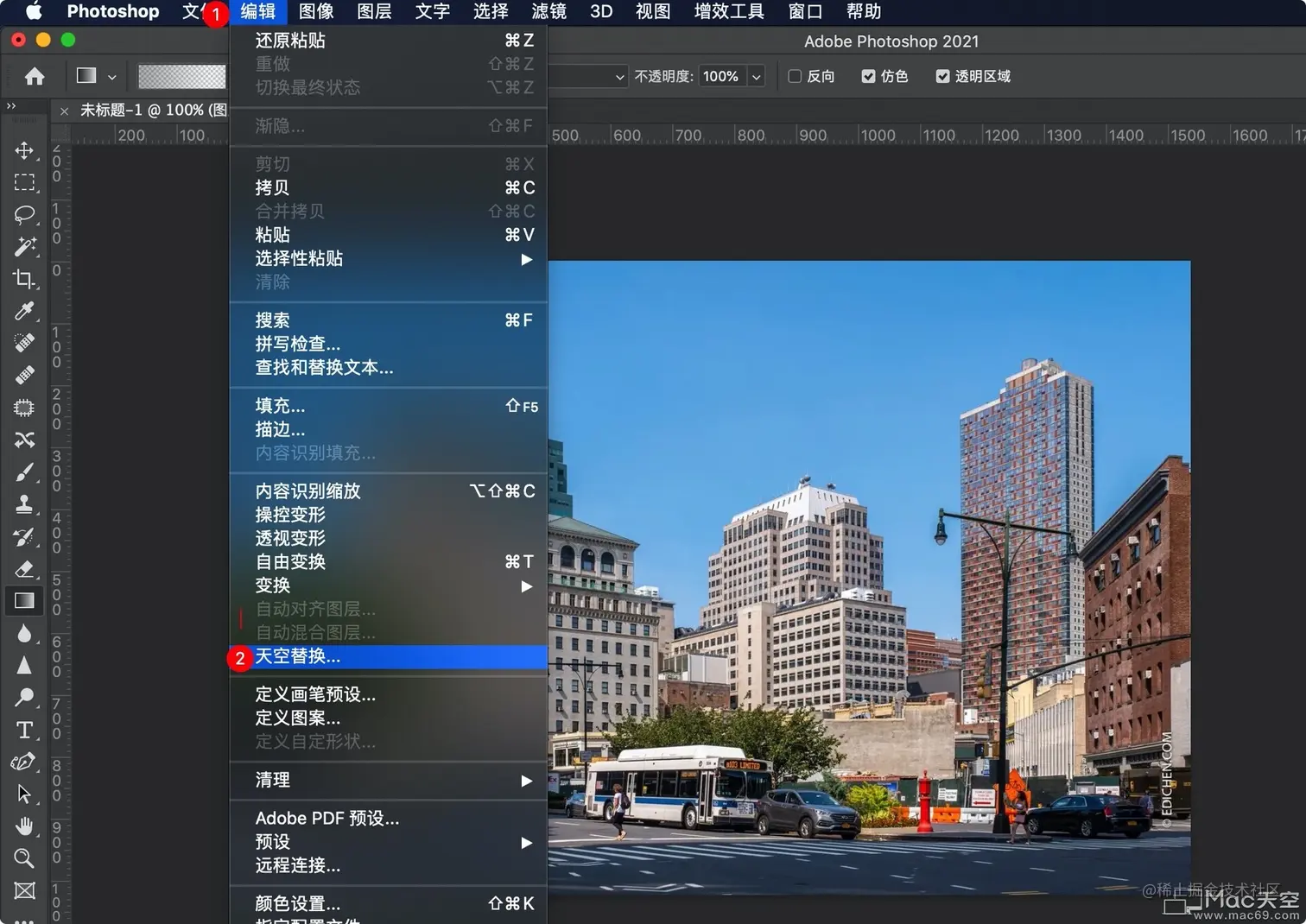1306x924 pixels.
Task: Select the Move tool
Action: pyautogui.click(x=24, y=150)
